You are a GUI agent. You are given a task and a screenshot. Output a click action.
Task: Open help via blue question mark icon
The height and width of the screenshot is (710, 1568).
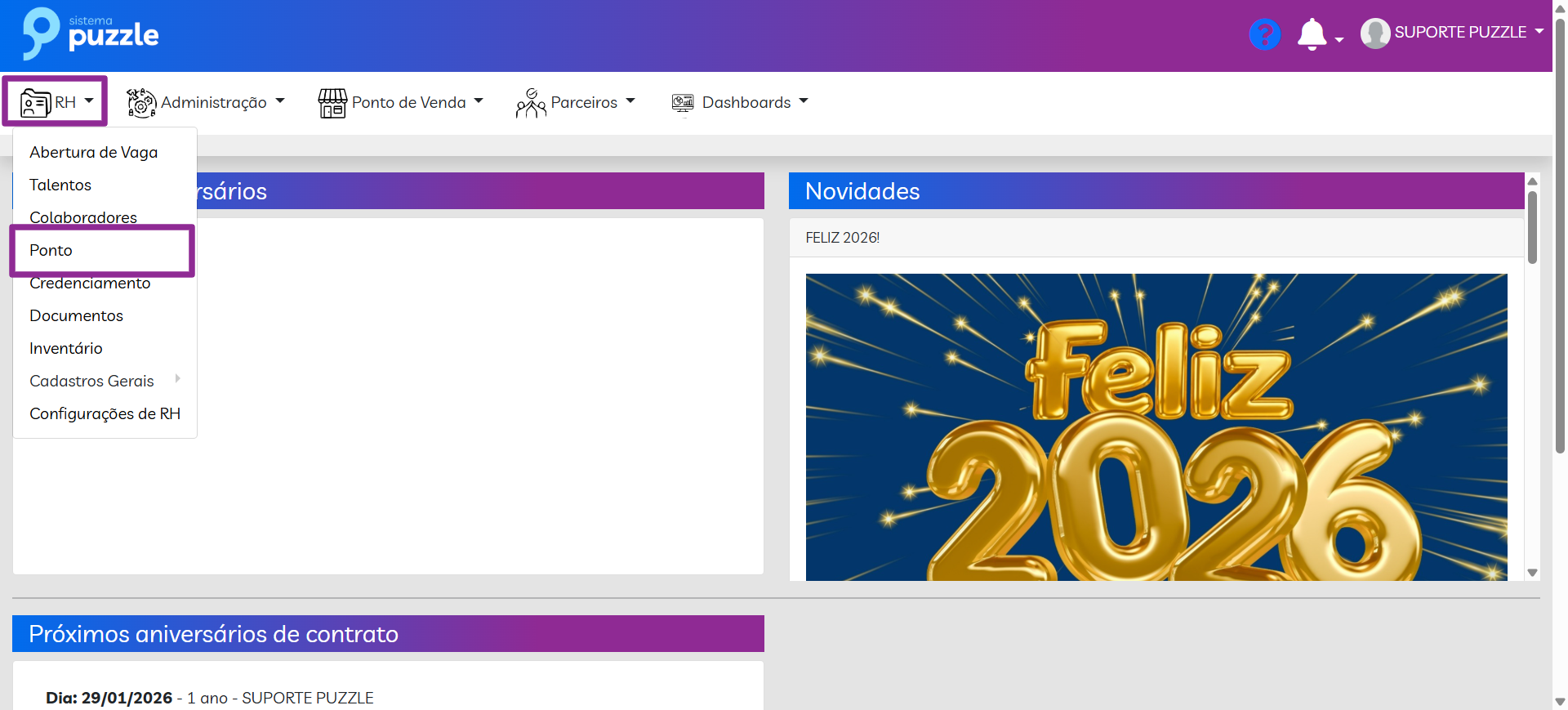tap(1264, 34)
